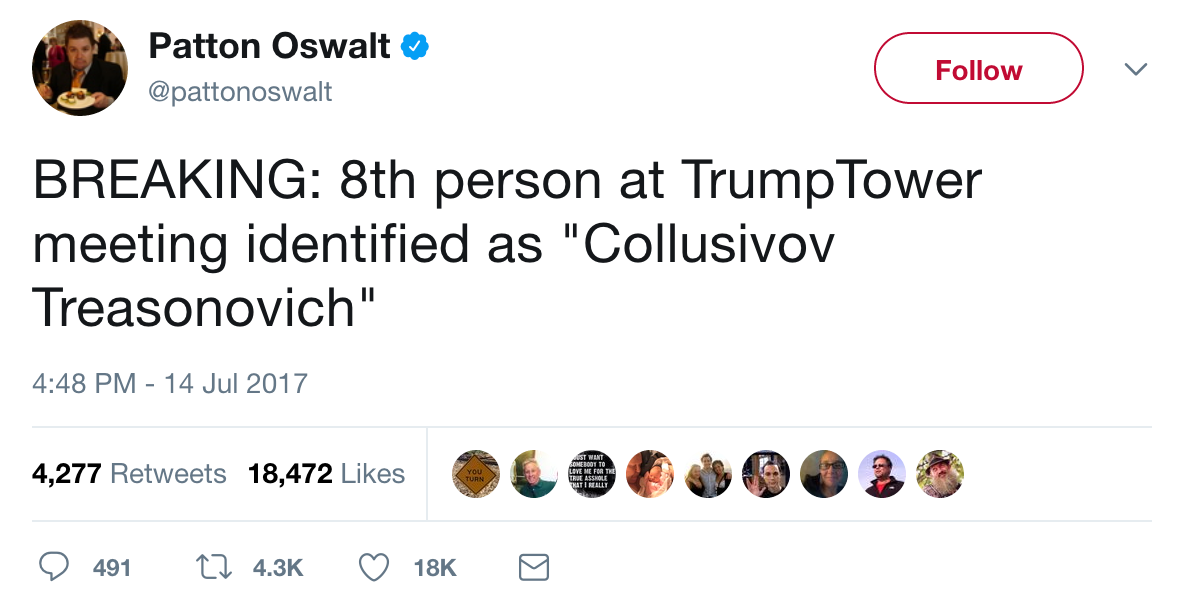The width and height of the screenshot is (1194, 608).
Task: View the 18,472 Likes list
Action: 326,473
